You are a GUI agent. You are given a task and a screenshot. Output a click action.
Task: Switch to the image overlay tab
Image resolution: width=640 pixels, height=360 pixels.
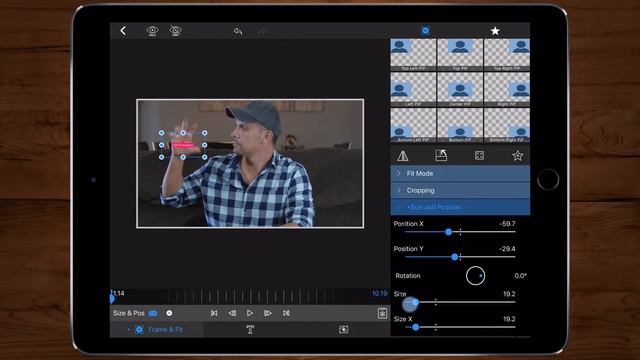coord(344,330)
